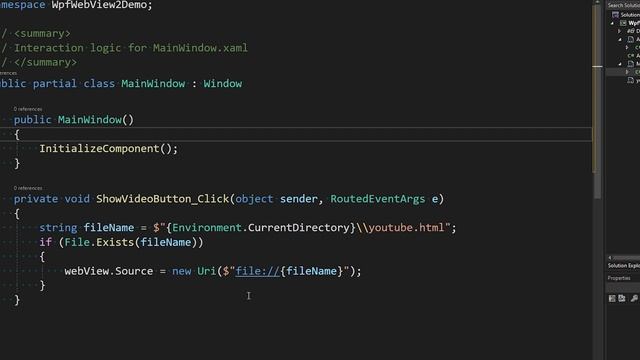The height and width of the screenshot is (360, 640).
Task: Click 'youtube.html' in the string literal
Action: 406,227
